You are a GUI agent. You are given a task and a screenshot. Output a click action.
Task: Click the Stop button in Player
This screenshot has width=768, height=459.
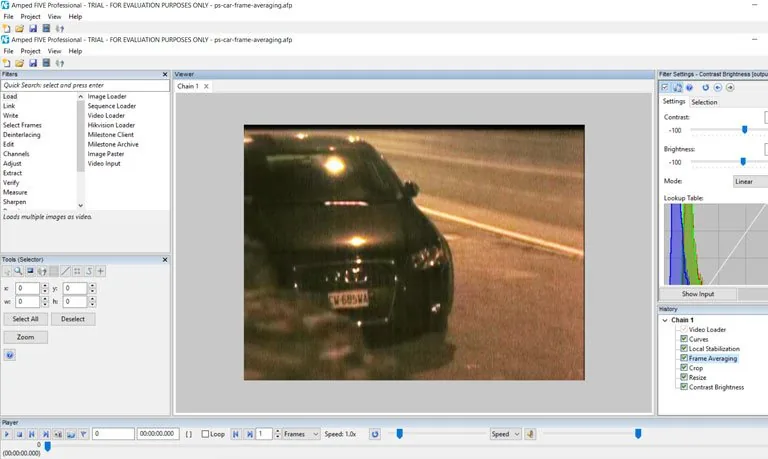(x=20, y=434)
